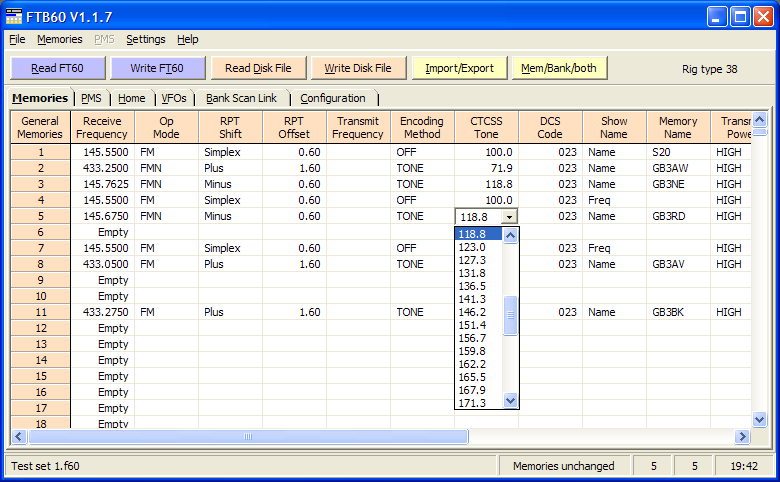Click memory name GB3BK cell

[678, 312]
